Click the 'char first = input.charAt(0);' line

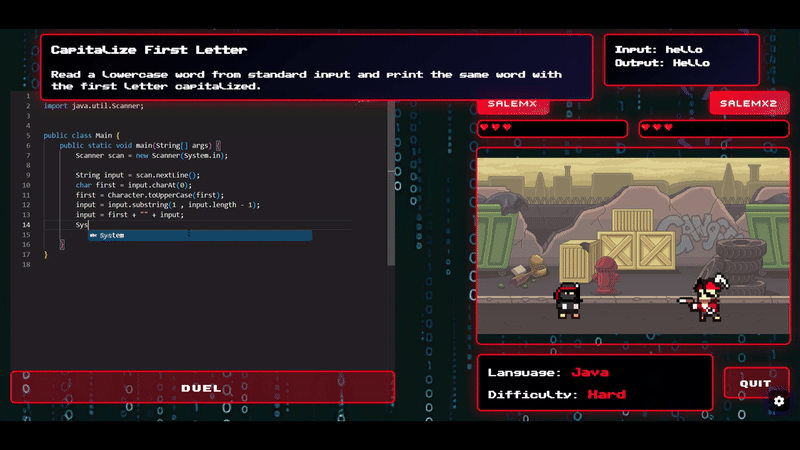(x=134, y=185)
